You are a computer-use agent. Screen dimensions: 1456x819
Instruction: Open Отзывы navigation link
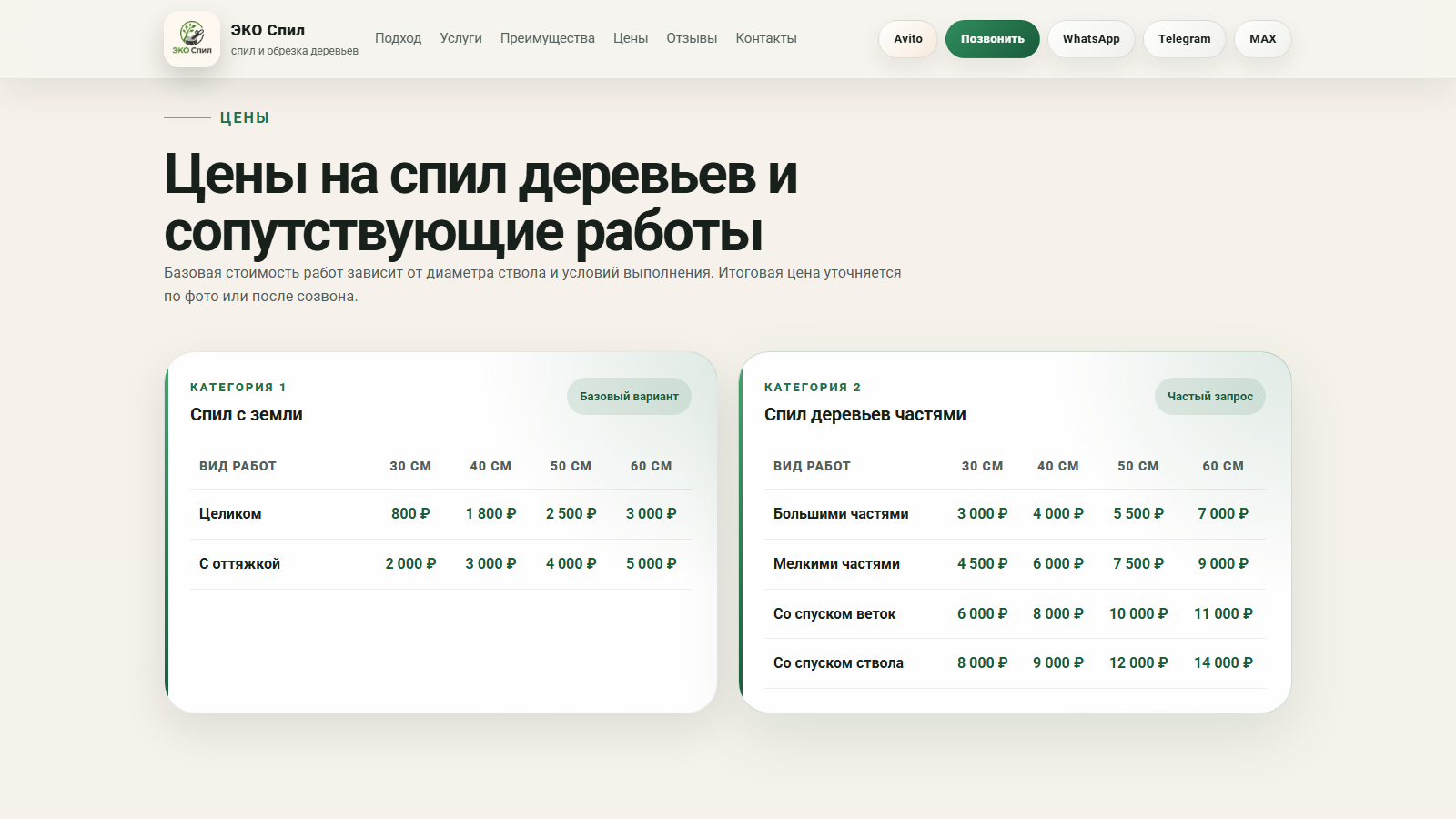click(692, 38)
